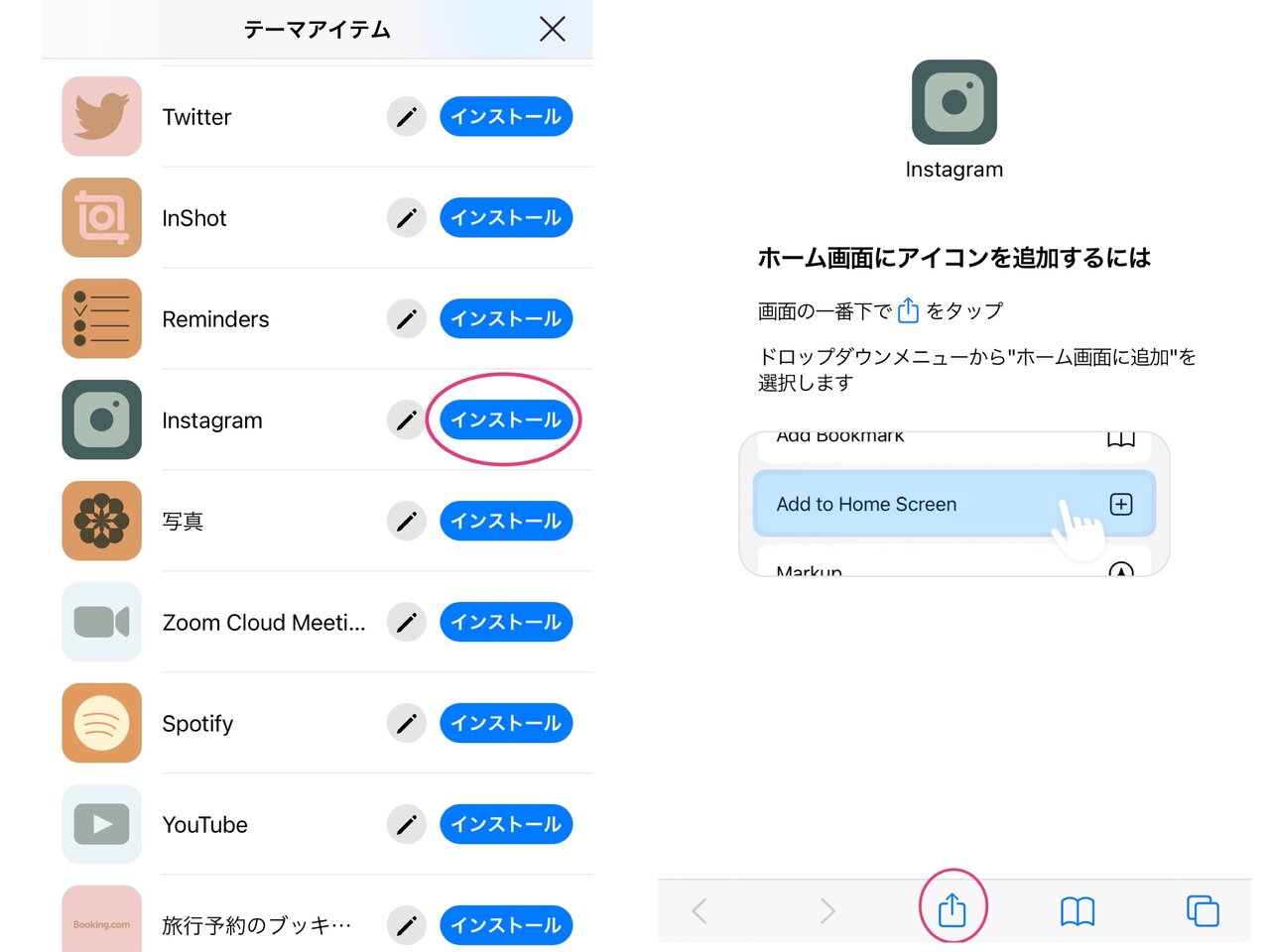This screenshot has width=1270, height=952.
Task: Tap the Instagram caption under large icon
Action: 954,170
